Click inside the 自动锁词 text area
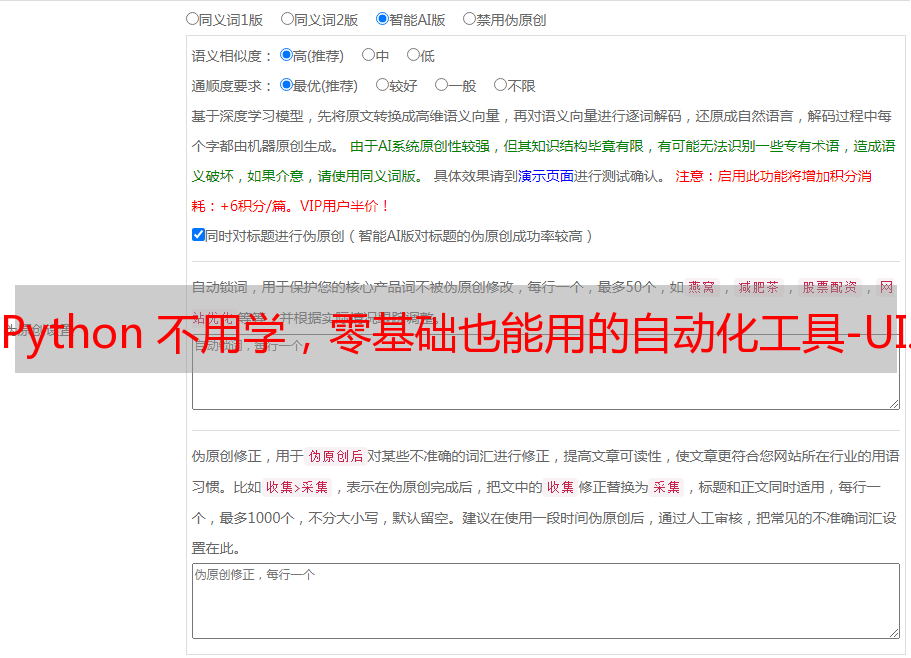 pyautogui.click(x=546, y=372)
